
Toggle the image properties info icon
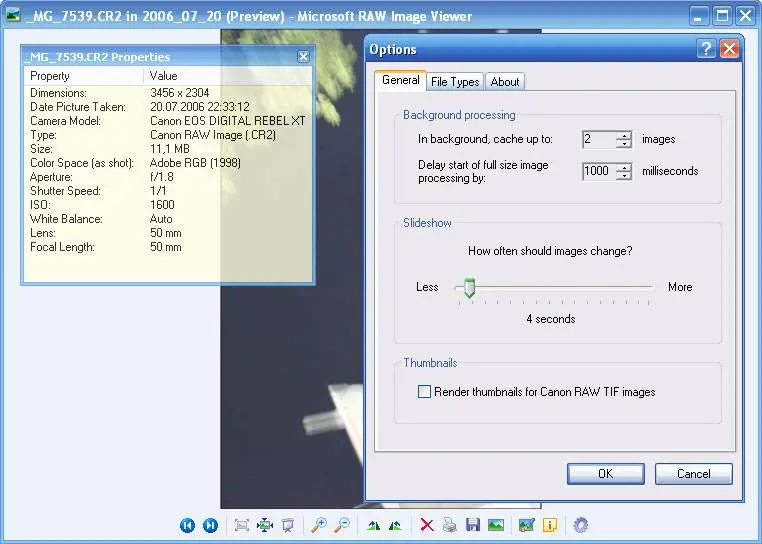pyautogui.click(x=550, y=525)
